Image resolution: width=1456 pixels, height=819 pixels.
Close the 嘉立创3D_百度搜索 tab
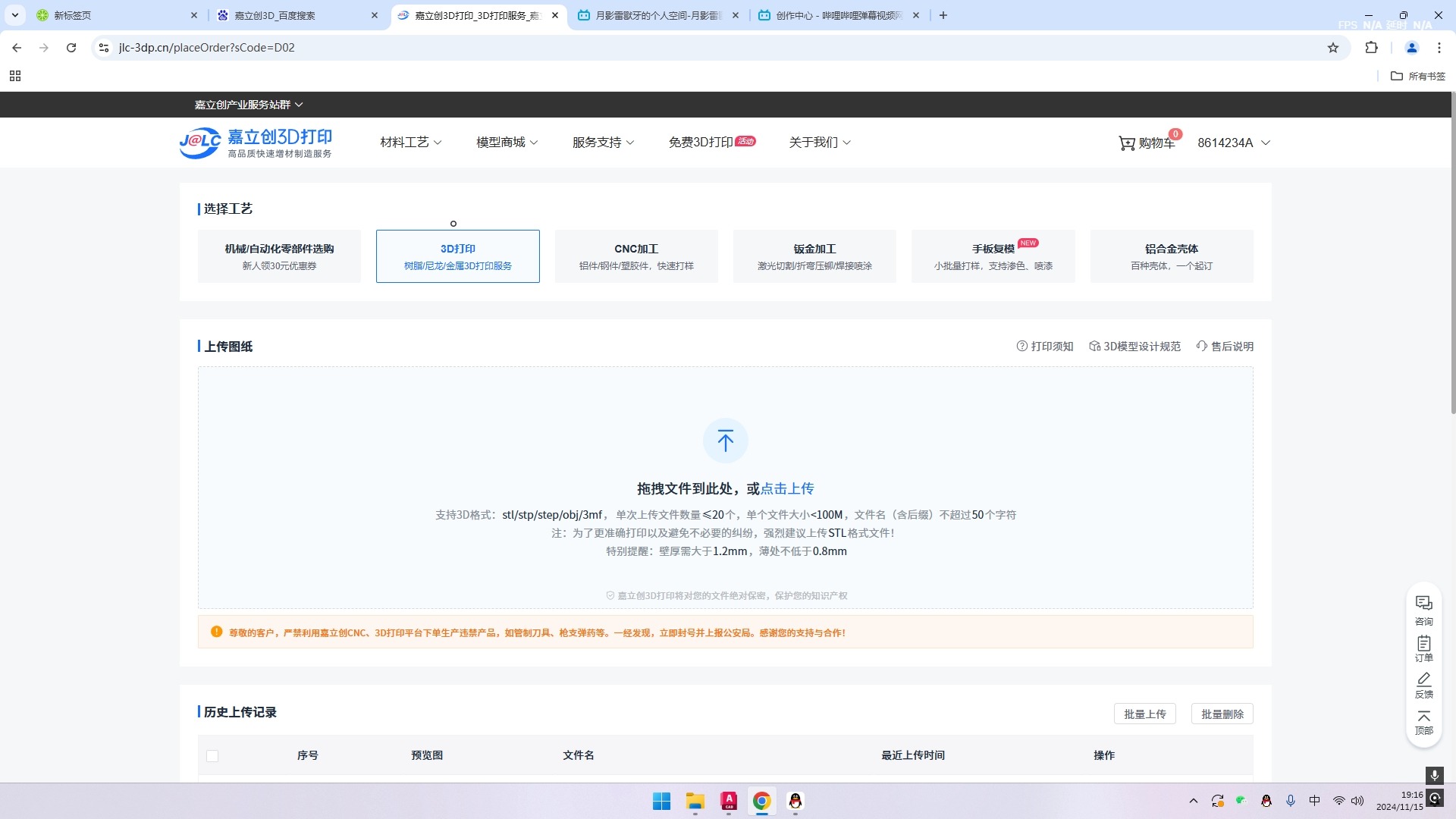click(375, 15)
